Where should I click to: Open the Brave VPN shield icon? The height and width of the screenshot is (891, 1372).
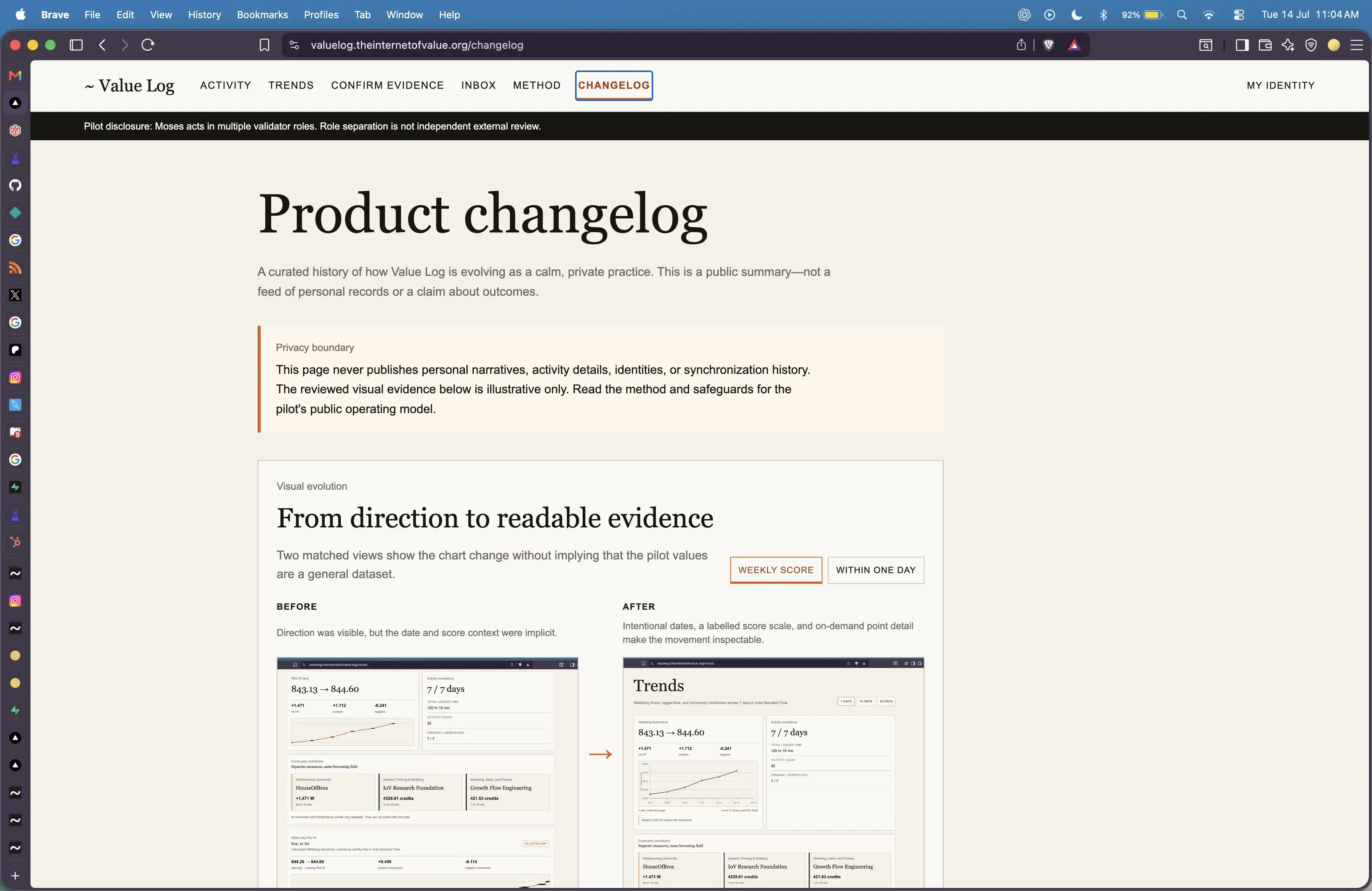[x=1311, y=45]
